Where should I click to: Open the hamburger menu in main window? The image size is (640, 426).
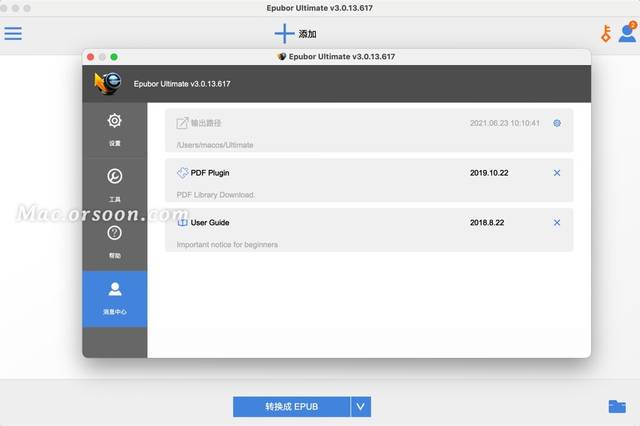point(13,33)
